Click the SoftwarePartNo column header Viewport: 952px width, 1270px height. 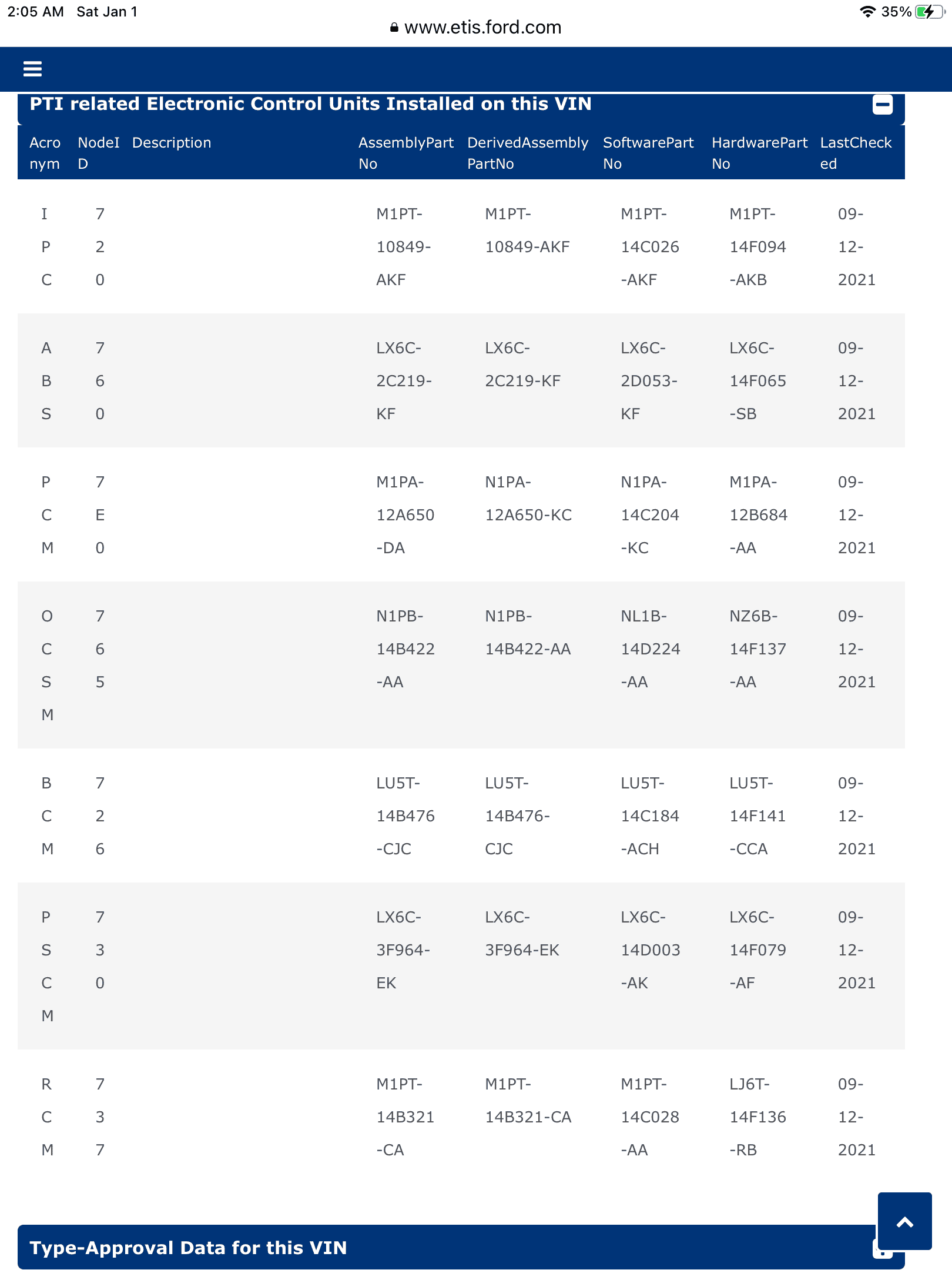pos(648,153)
